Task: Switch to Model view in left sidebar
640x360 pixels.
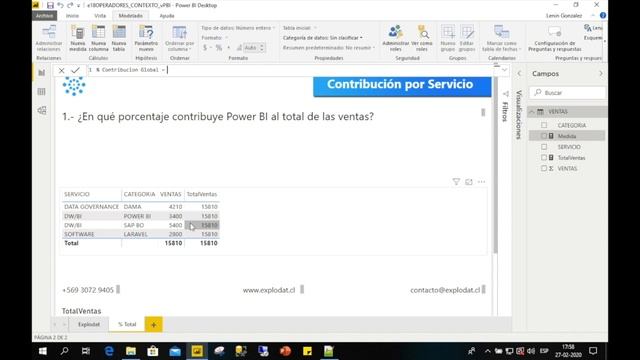Action: [x=42, y=110]
